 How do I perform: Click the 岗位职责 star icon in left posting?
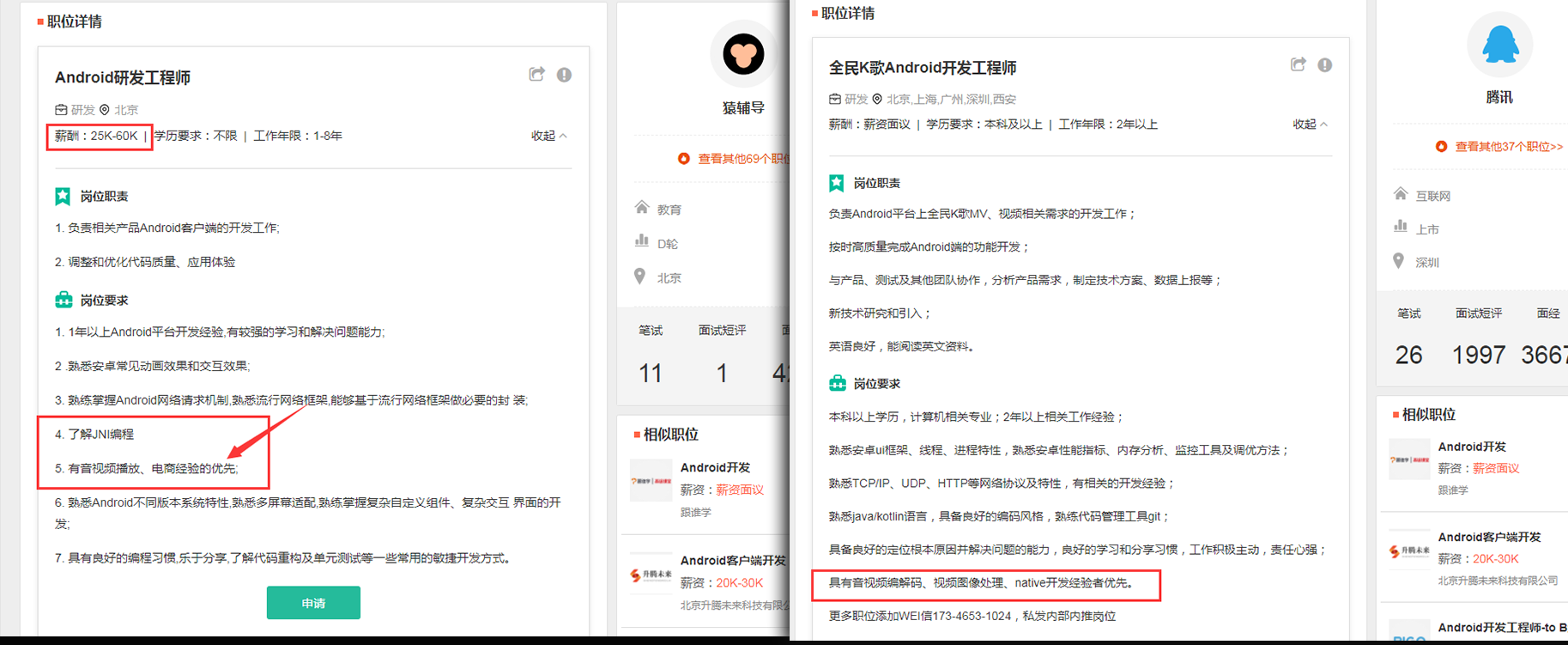pyautogui.click(x=64, y=197)
